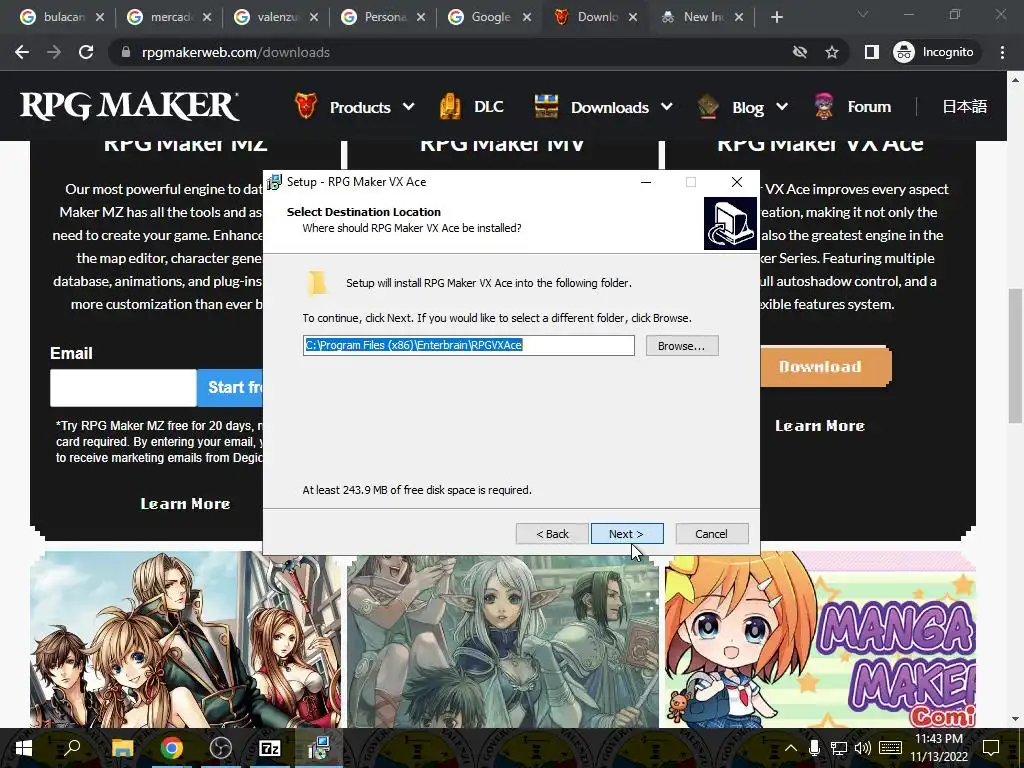Open the Chrome three-dot menu

click(1002, 52)
